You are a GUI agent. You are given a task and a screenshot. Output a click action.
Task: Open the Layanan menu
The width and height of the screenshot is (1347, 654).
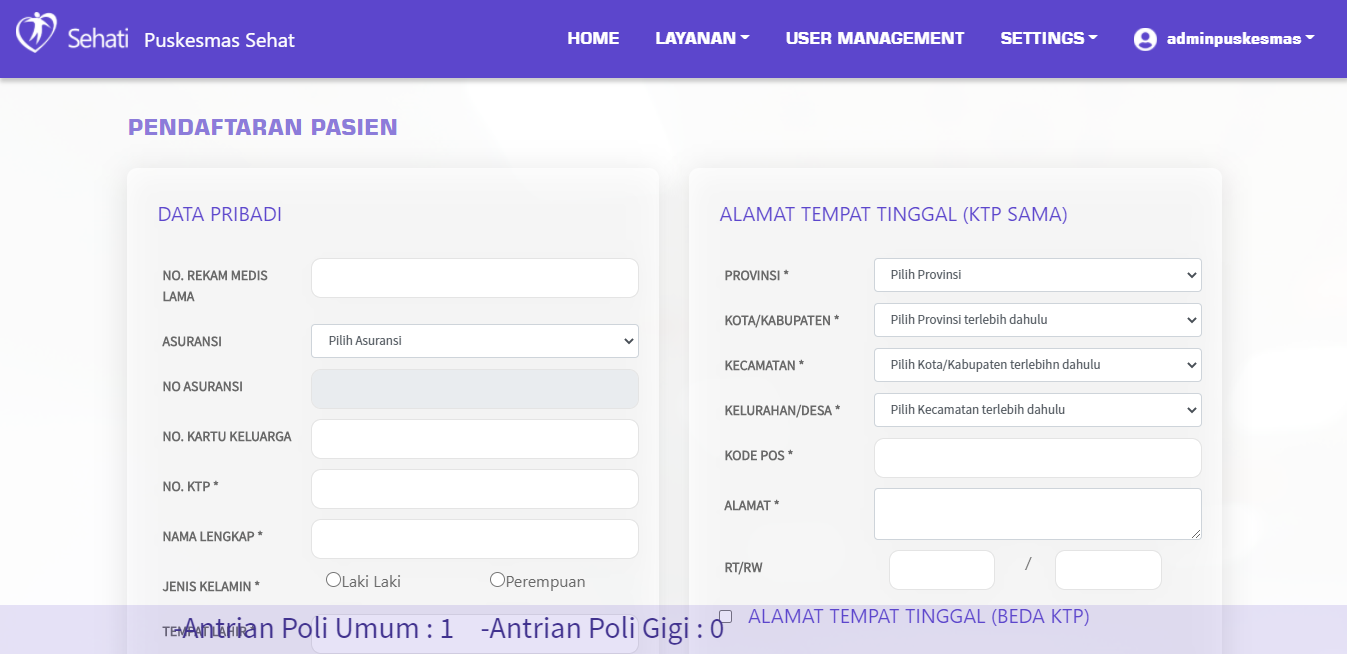pos(702,38)
